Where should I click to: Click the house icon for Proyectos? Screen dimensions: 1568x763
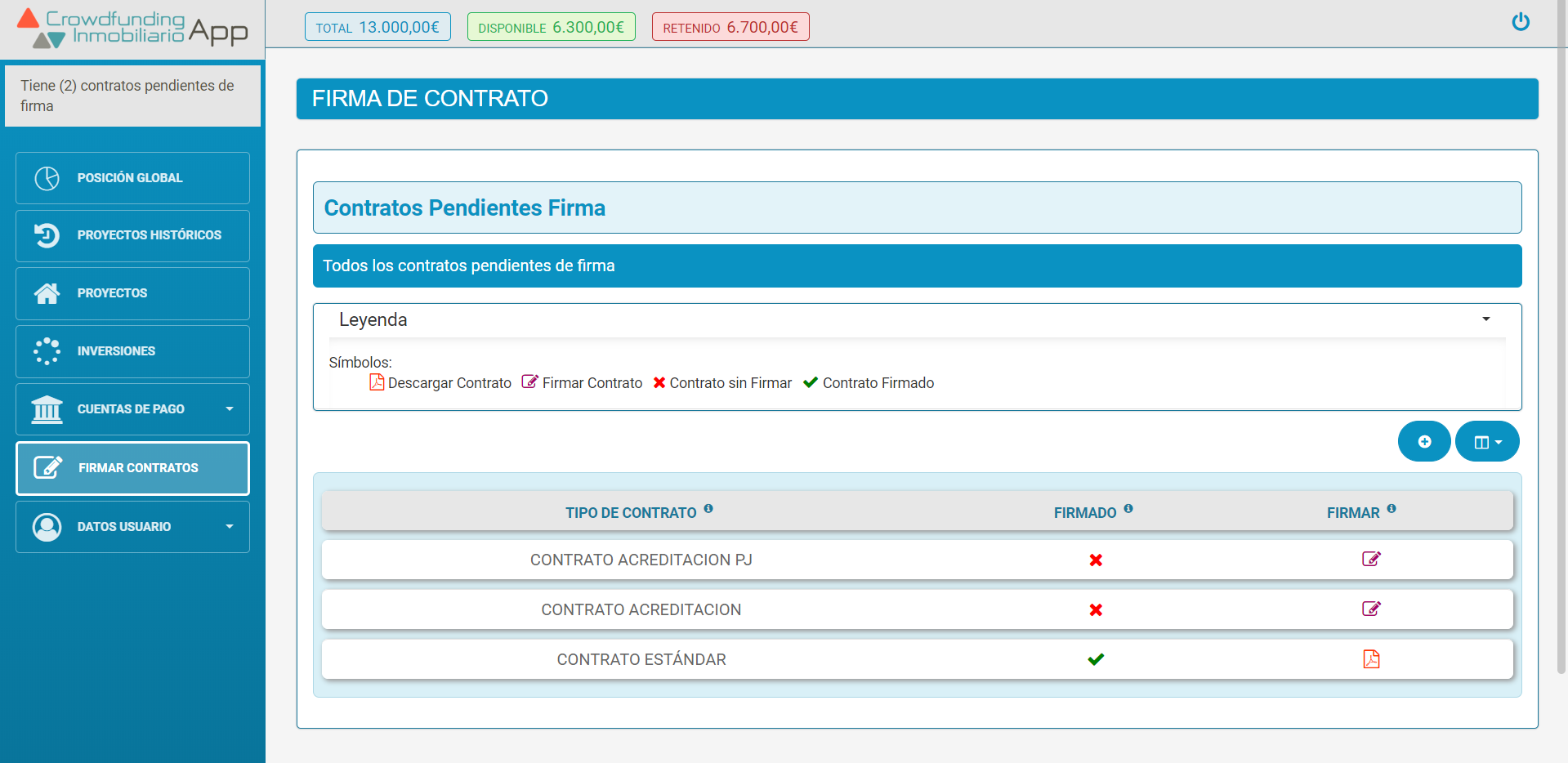pyautogui.click(x=47, y=293)
